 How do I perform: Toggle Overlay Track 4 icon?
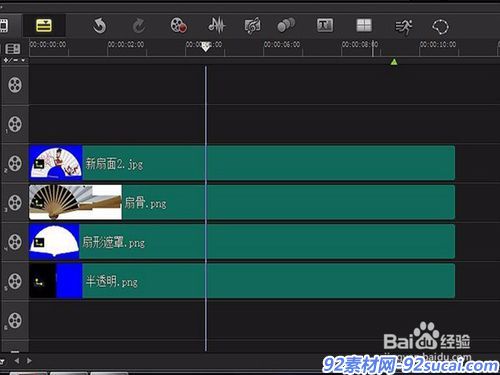(15, 242)
